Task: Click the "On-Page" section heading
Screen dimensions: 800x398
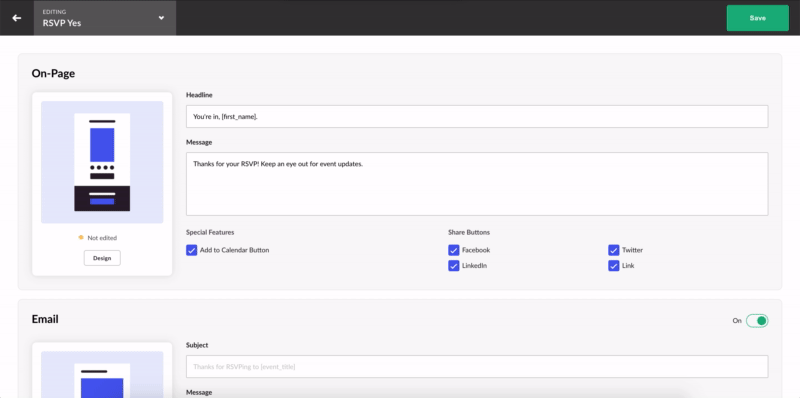Action: click(53, 73)
